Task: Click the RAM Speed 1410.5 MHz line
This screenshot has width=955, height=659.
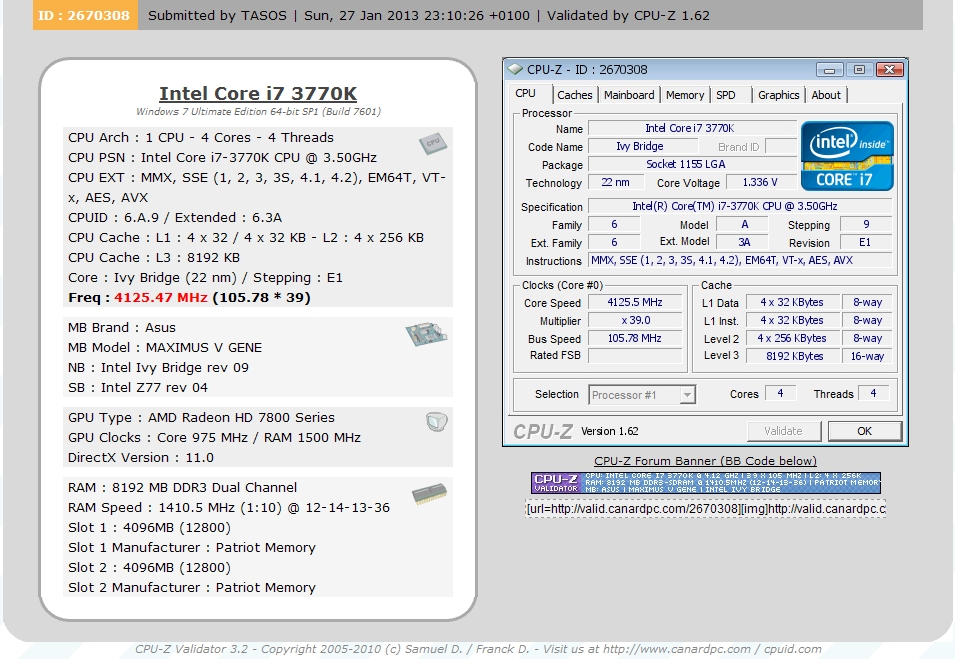Action: [x=229, y=508]
